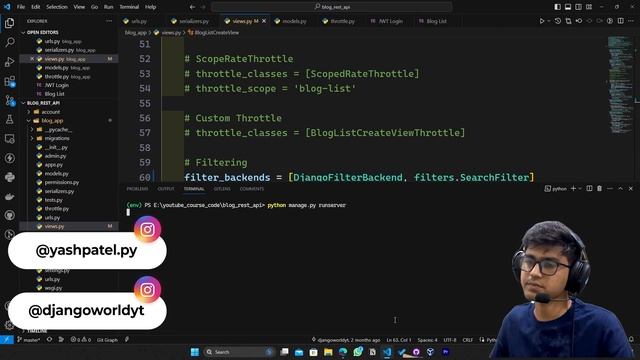Viewport: 640px width, 360px height.
Task: Open the Source Control view
Action: [x=9, y=100]
